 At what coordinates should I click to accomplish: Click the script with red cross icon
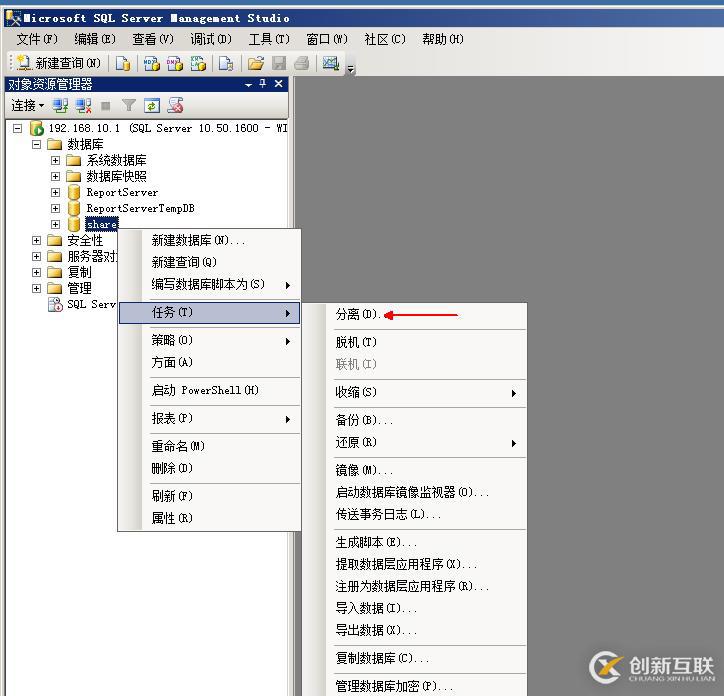tap(175, 106)
